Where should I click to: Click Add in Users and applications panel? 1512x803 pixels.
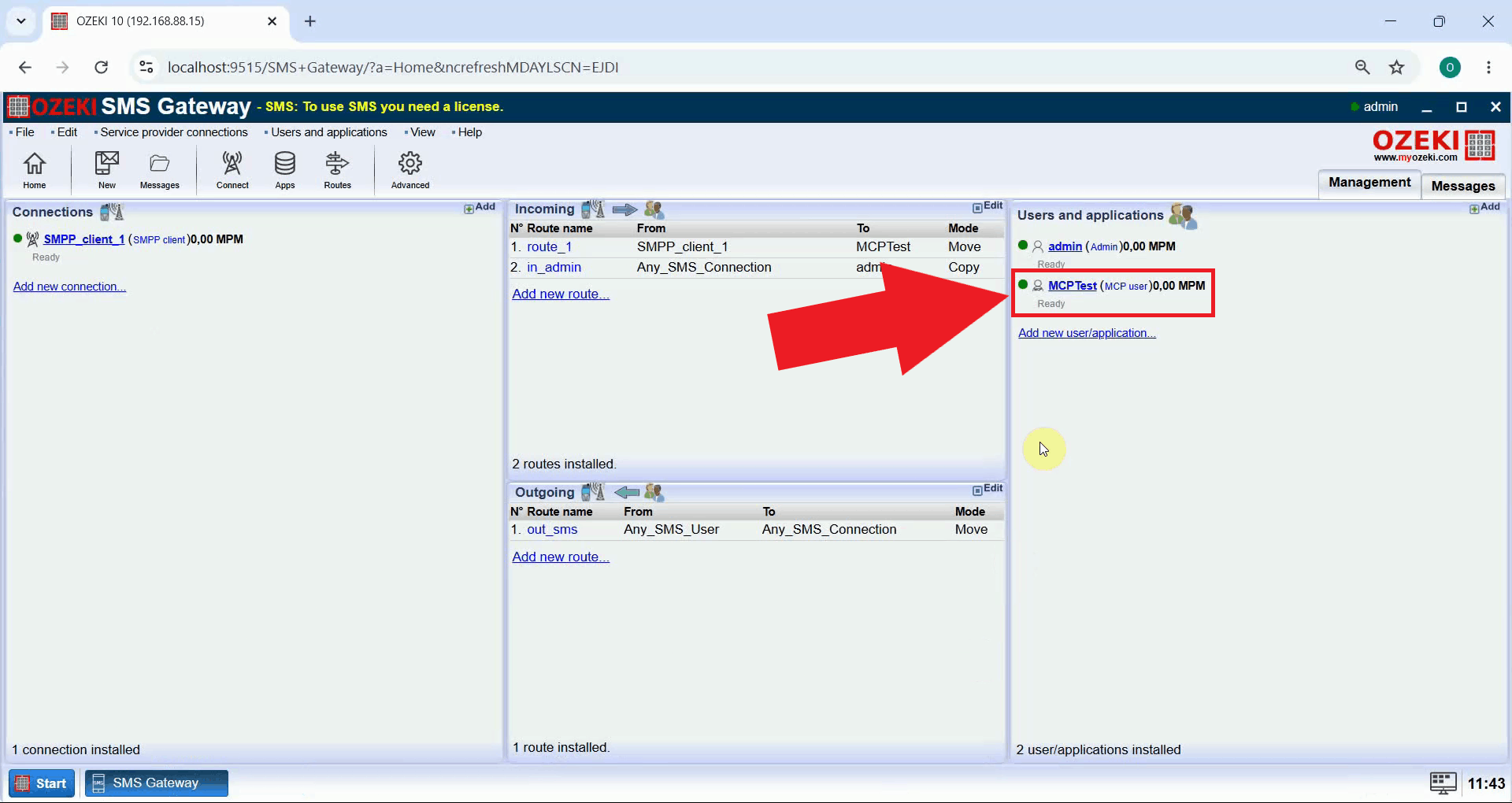coord(1484,207)
